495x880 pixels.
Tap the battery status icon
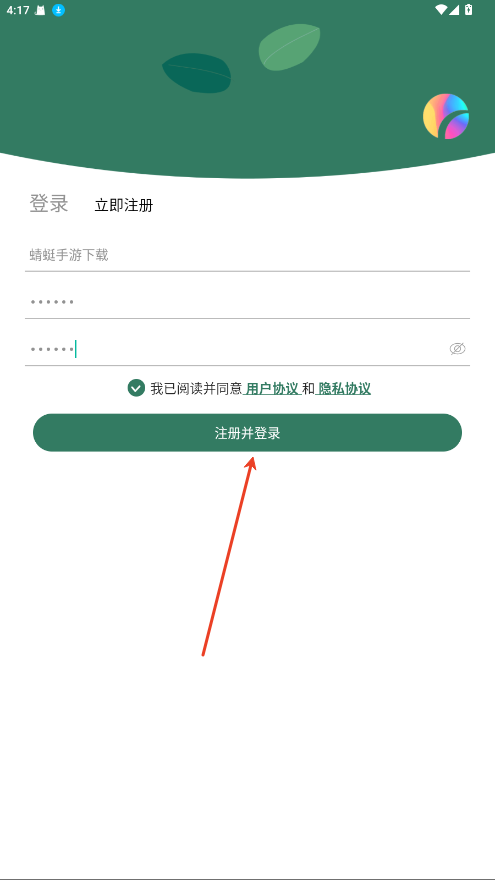(469, 10)
